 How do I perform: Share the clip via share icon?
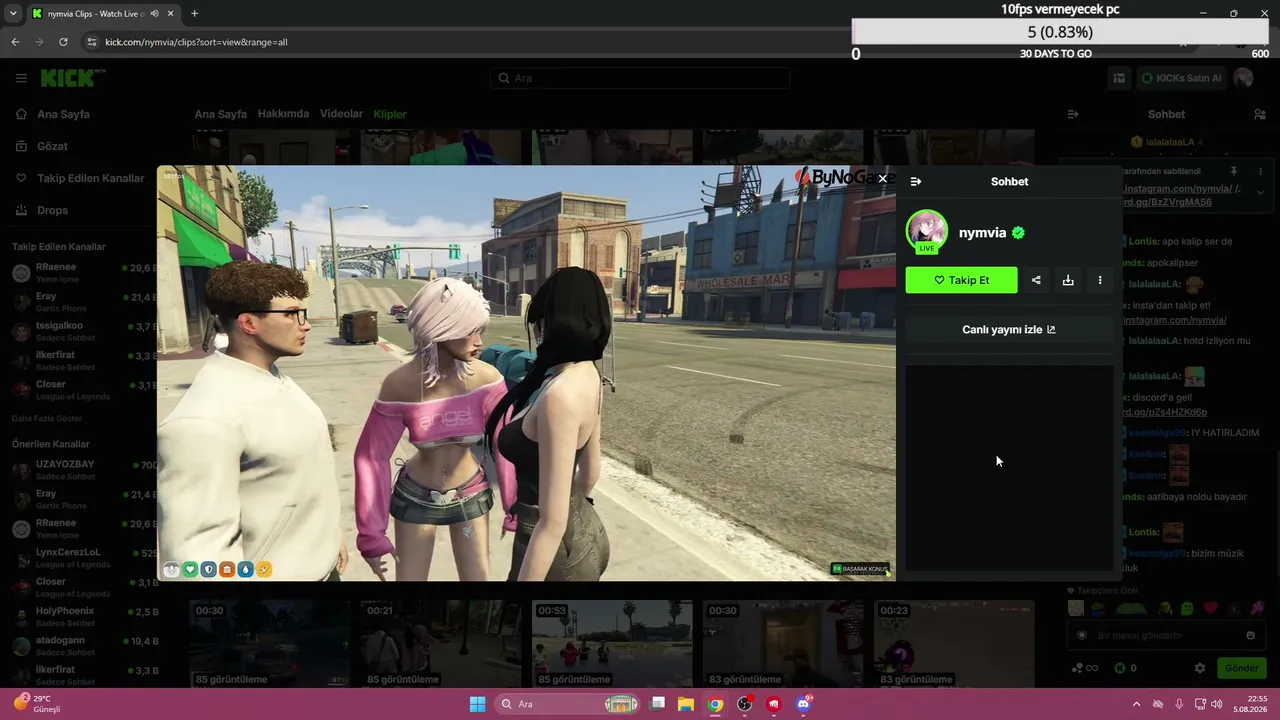point(1036,280)
